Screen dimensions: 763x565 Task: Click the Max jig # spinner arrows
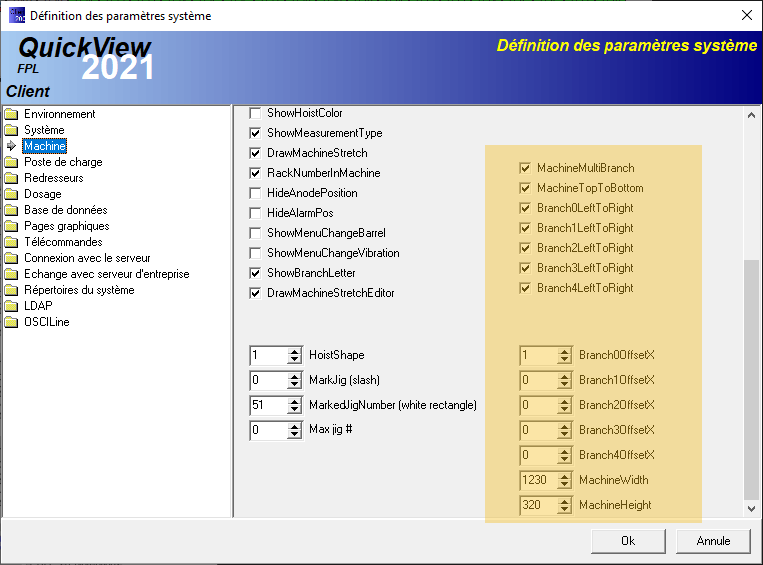[294, 430]
